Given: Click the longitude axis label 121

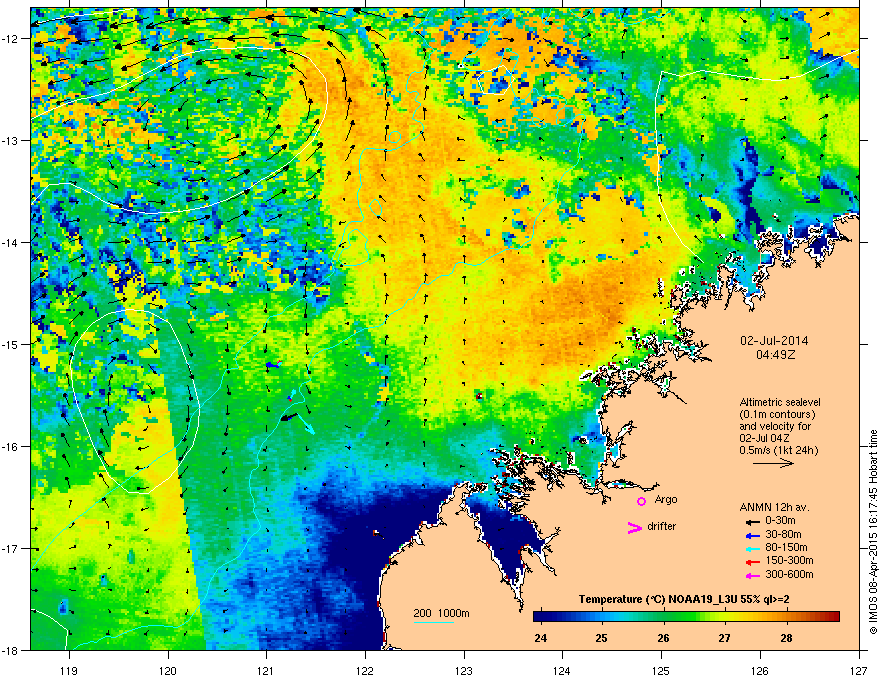Looking at the screenshot, I should click(266, 670).
